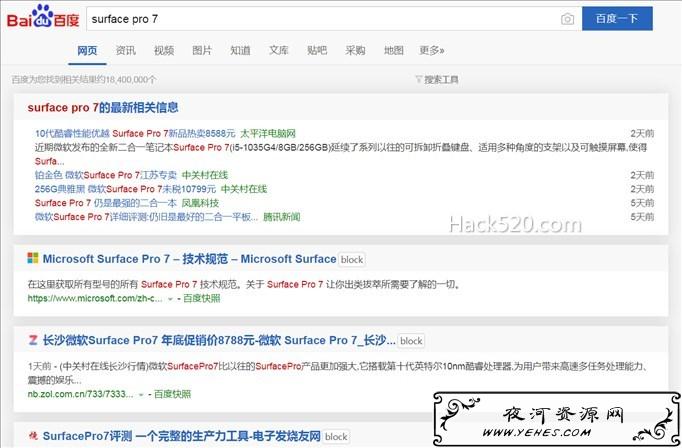The width and height of the screenshot is (682, 448).
Task: Click the Baidu logo
Action: pos(43,17)
